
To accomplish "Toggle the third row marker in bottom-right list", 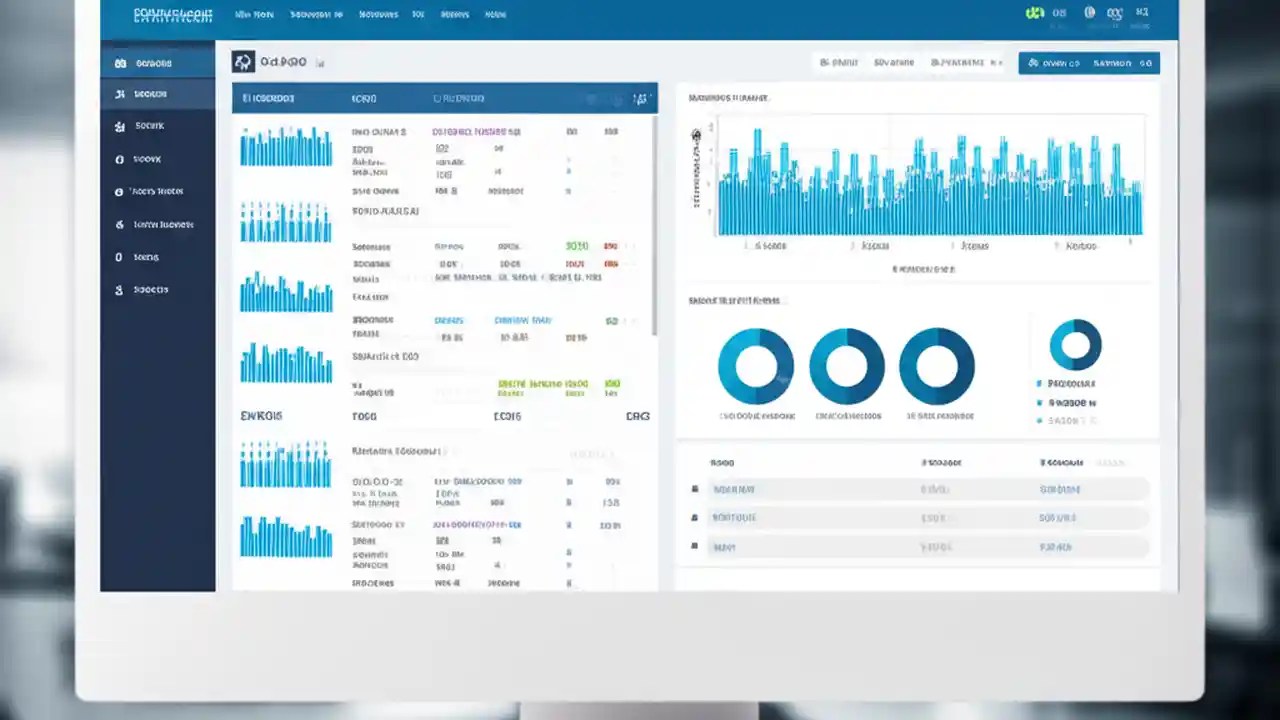I will point(695,547).
